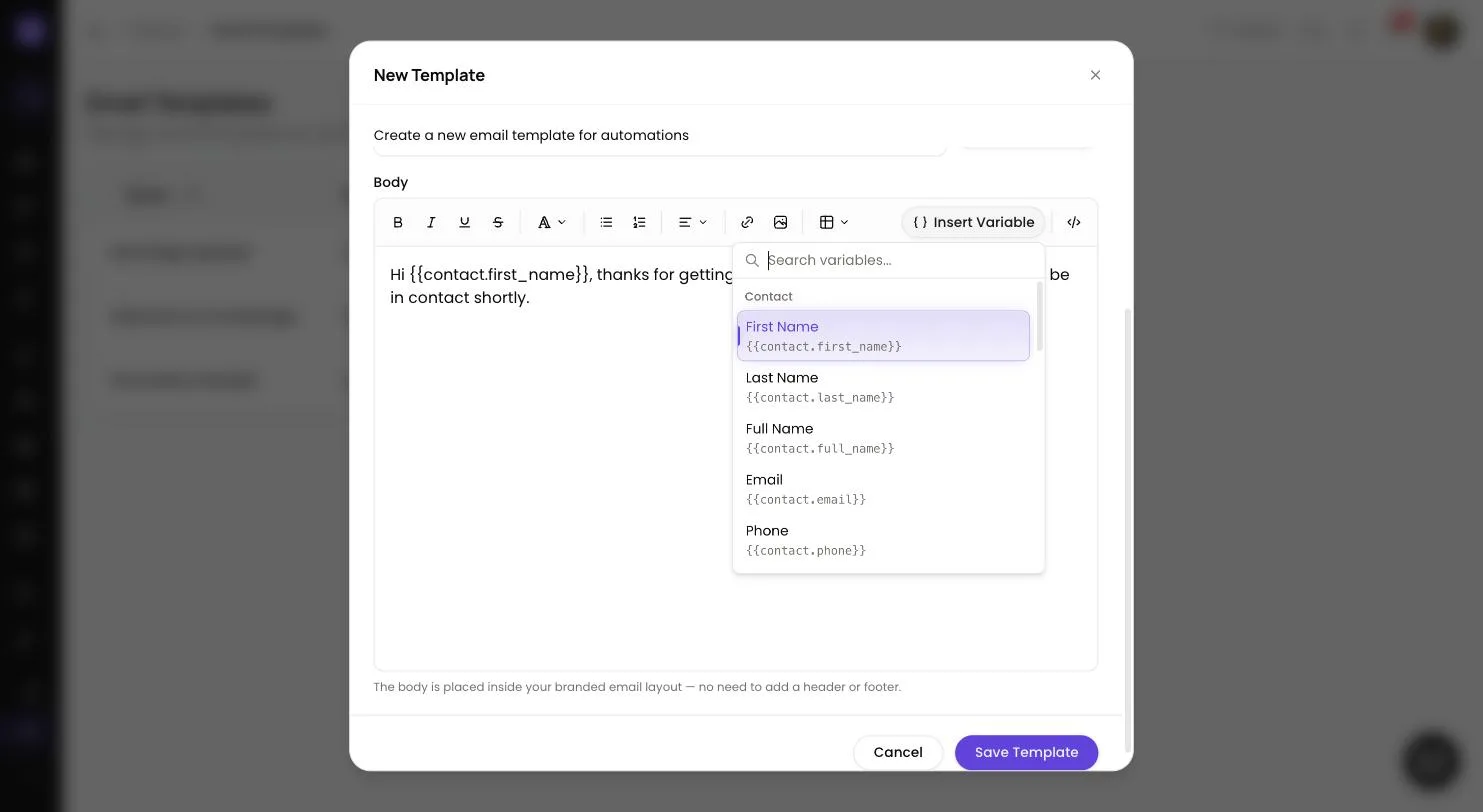
Task: Close the New Template dialog
Action: pos(1095,75)
